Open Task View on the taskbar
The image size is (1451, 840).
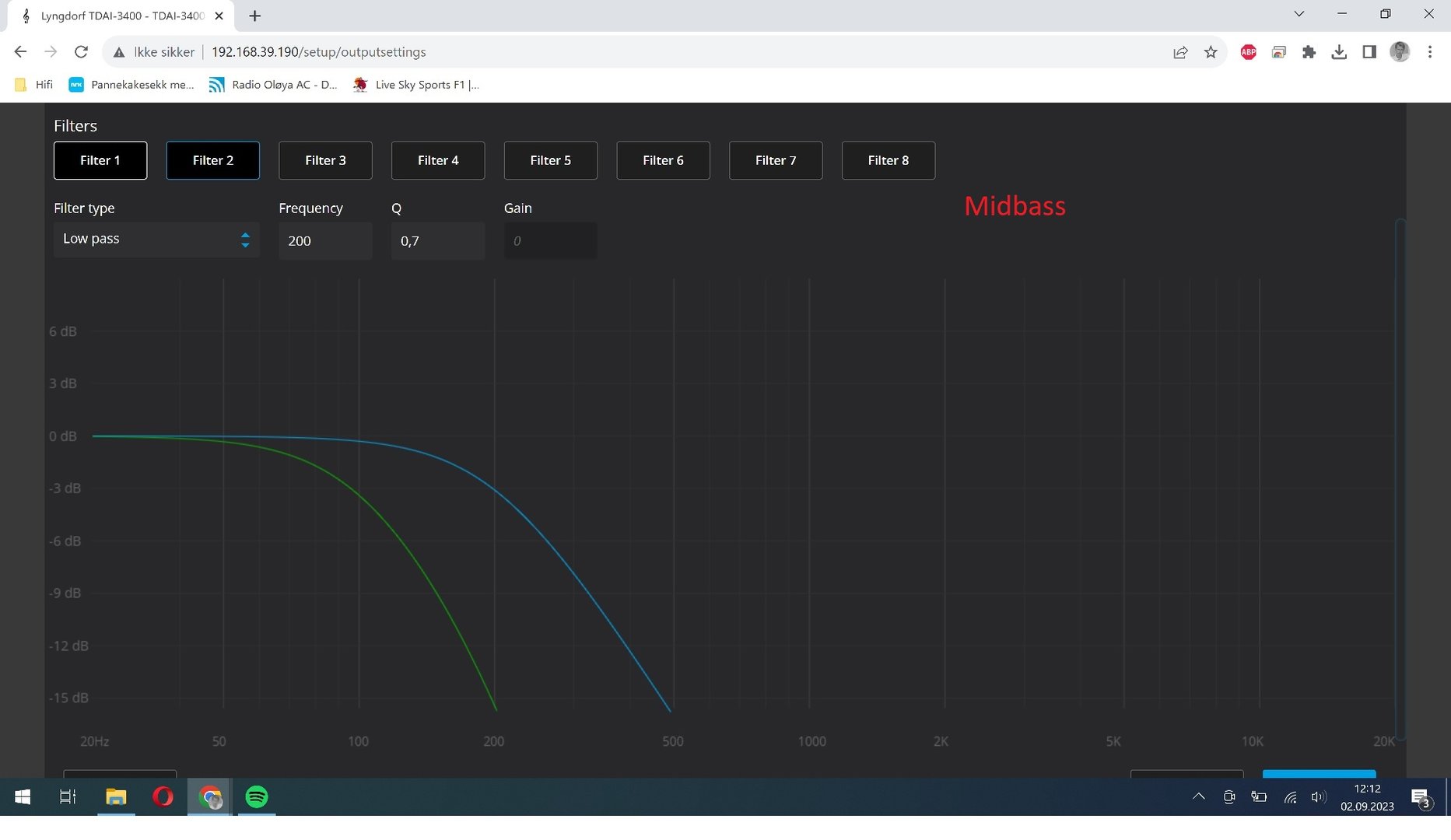coord(68,796)
